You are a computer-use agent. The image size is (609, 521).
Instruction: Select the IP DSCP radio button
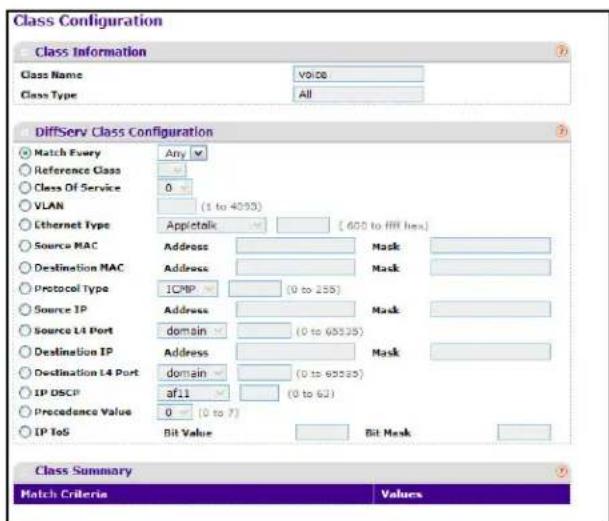pyautogui.click(x=25, y=392)
